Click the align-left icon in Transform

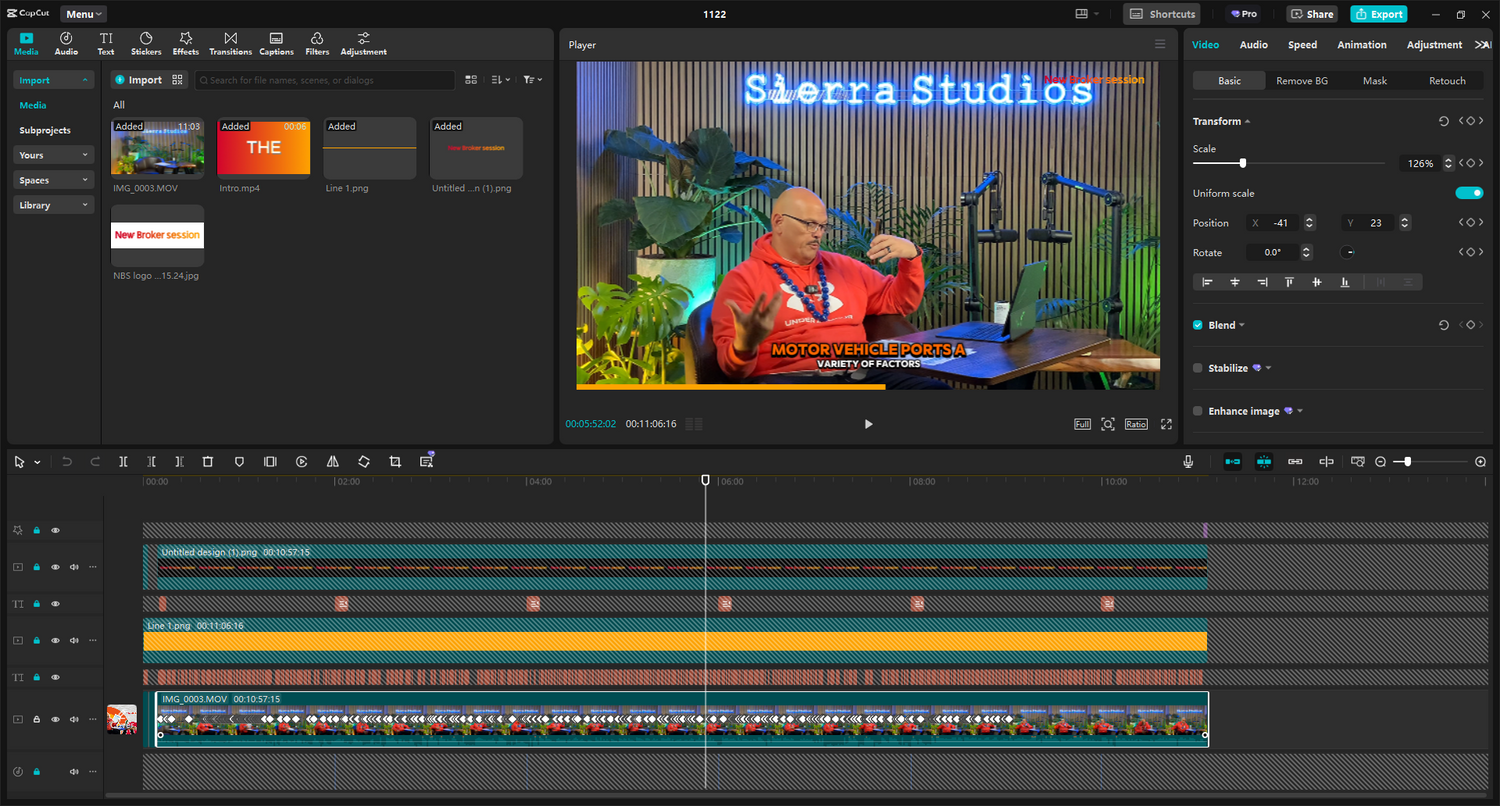tap(1207, 282)
